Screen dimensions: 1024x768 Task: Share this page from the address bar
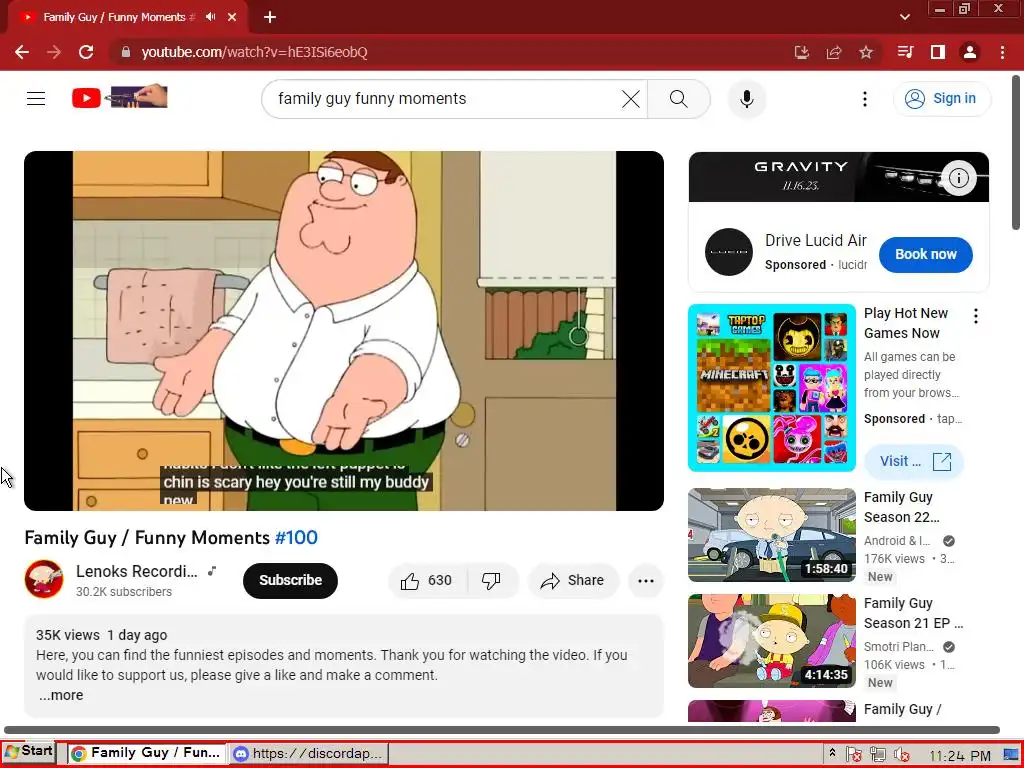tap(834, 52)
